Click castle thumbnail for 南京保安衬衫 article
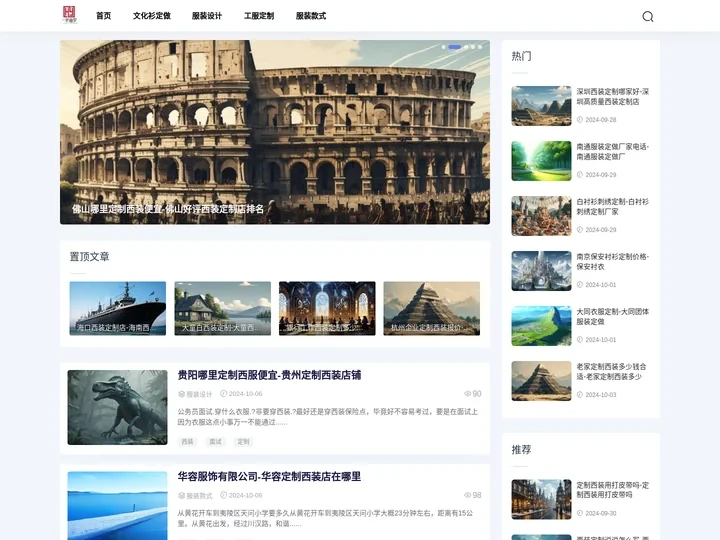Image resolution: width=720 pixels, height=540 pixels. tap(541, 271)
